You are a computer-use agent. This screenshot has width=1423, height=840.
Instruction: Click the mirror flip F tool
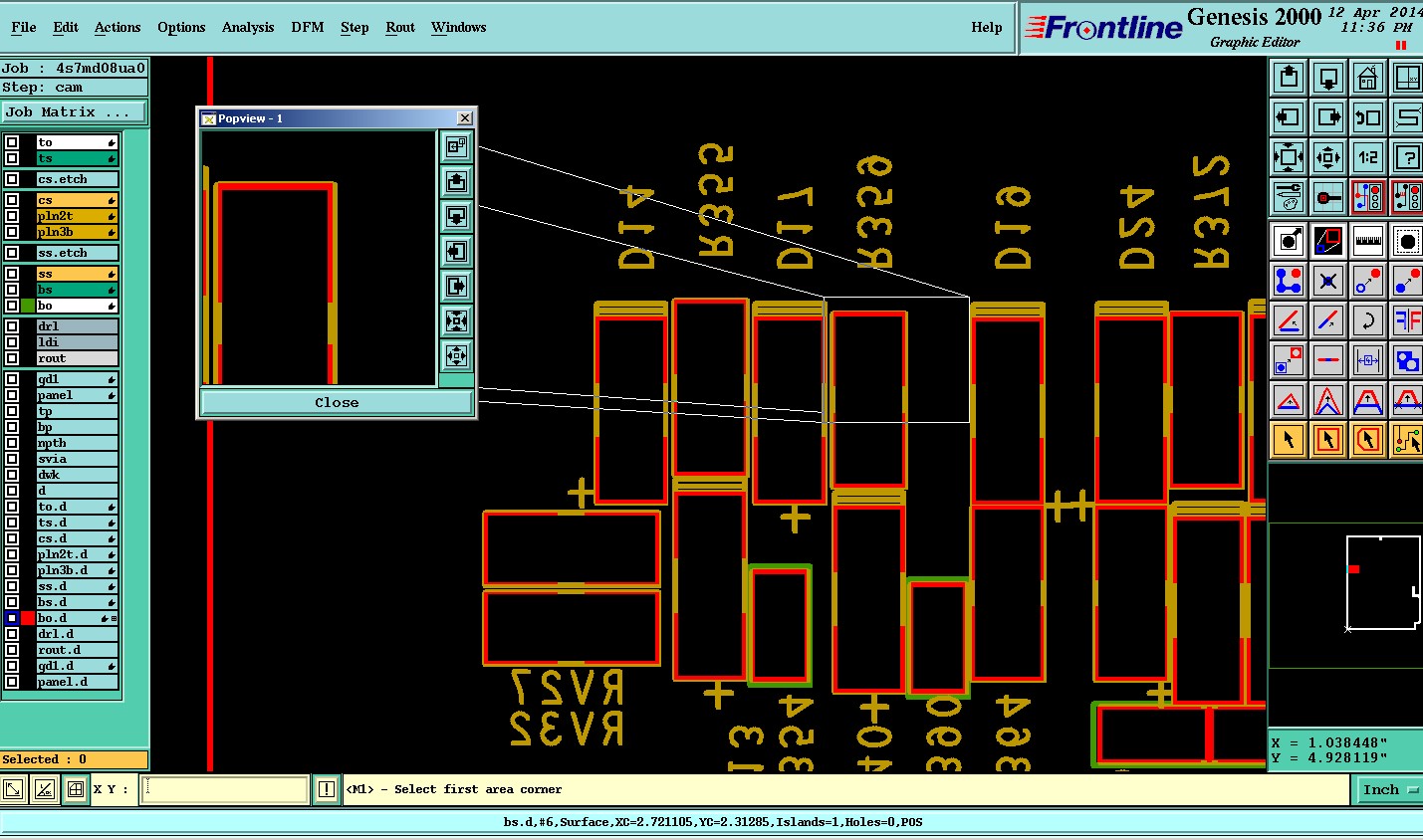(x=1406, y=320)
